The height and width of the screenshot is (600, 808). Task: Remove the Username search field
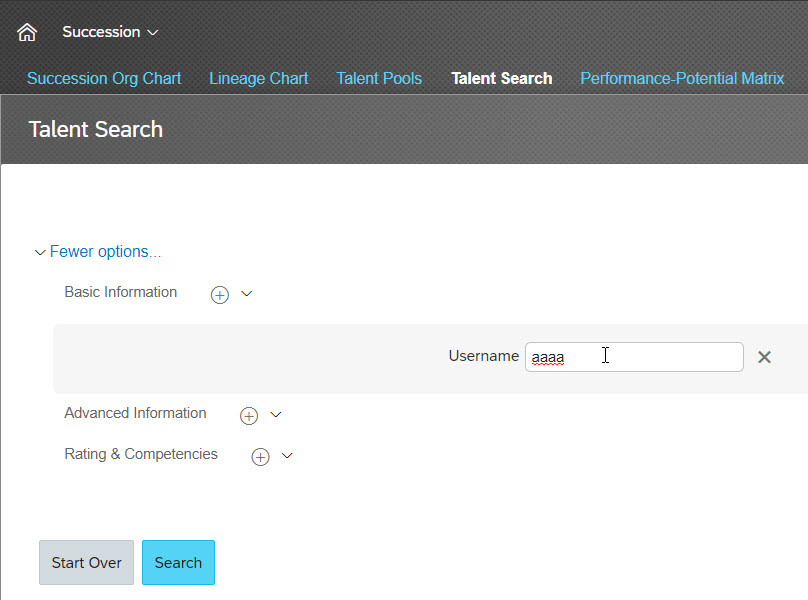[x=764, y=357]
